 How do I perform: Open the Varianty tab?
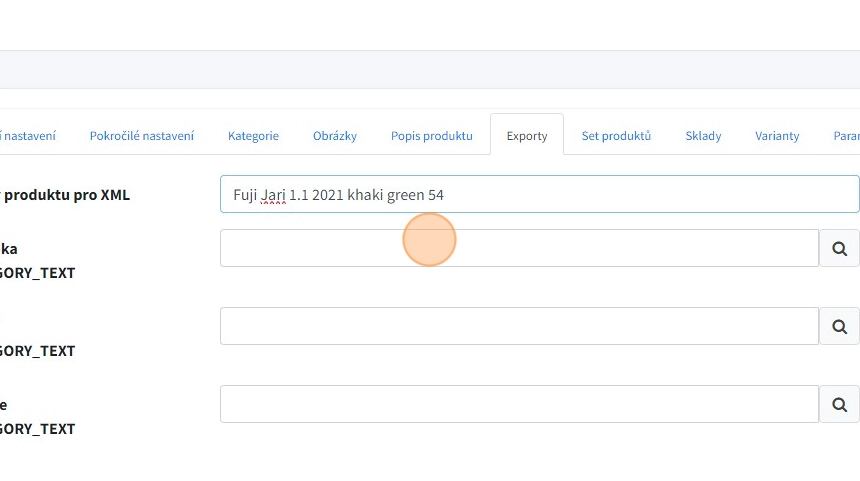777,136
